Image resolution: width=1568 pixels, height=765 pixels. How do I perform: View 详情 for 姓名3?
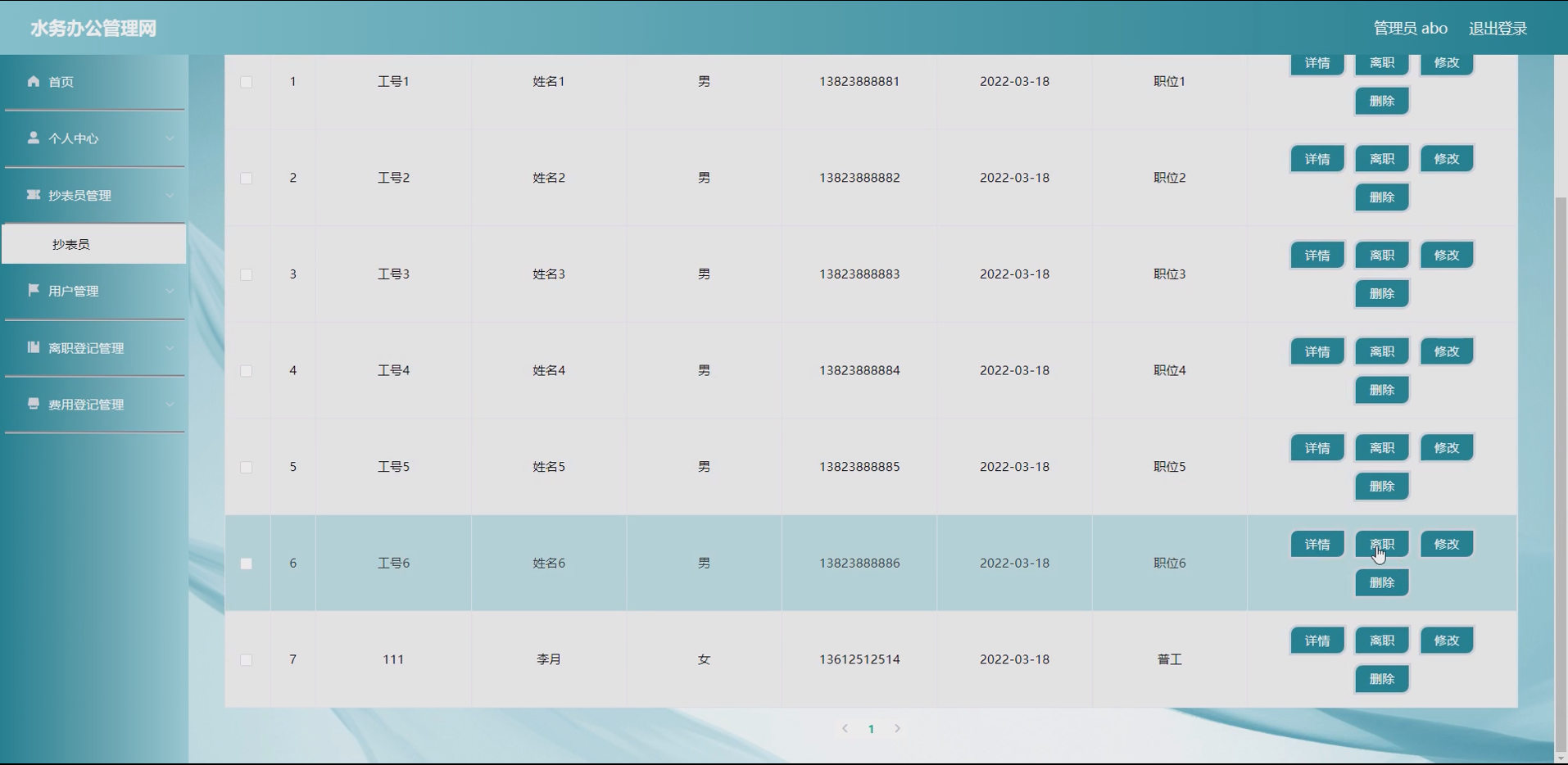tap(1317, 256)
